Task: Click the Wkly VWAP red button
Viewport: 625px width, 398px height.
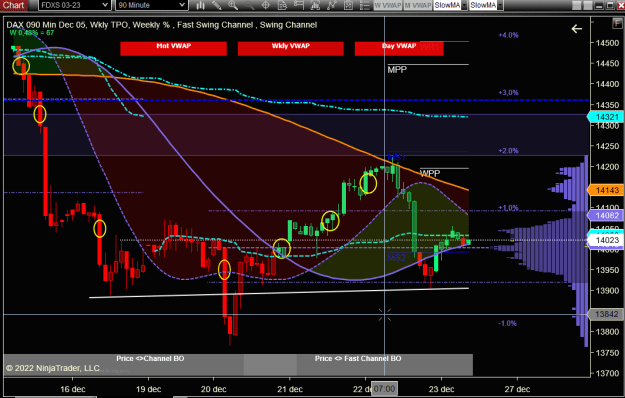Action: pyautogui.click(x=291, y=49)
